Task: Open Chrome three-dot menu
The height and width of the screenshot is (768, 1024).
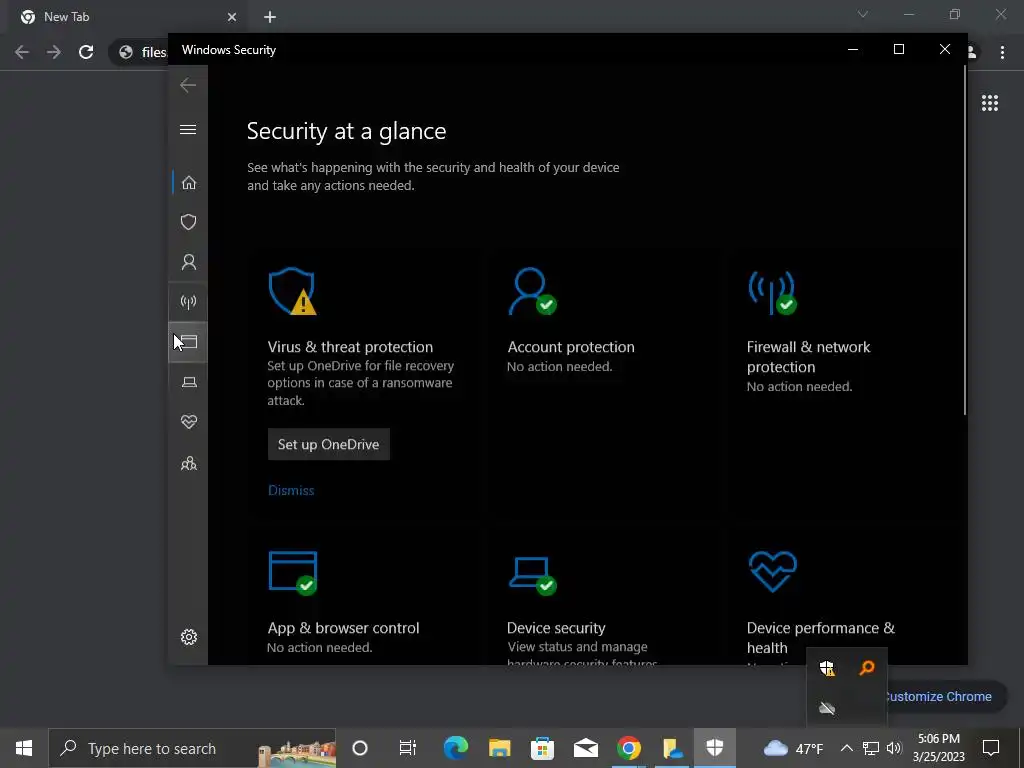Action: pos(1002,52)
